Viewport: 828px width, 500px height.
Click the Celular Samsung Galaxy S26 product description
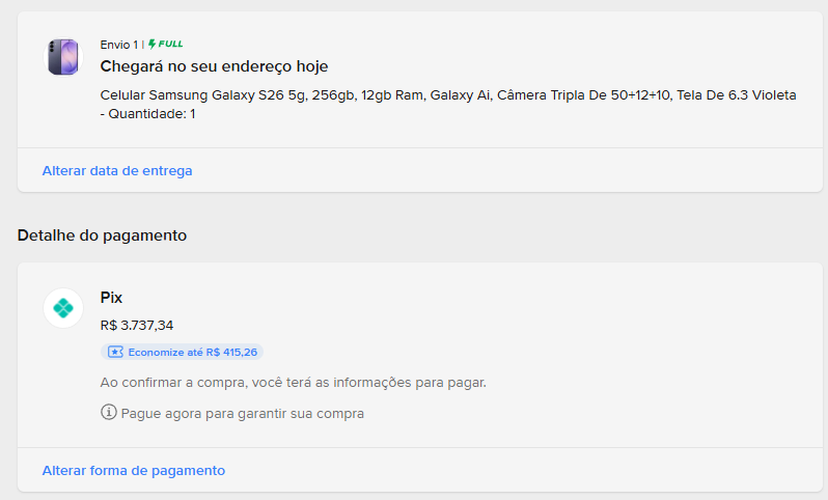[448, 104]
